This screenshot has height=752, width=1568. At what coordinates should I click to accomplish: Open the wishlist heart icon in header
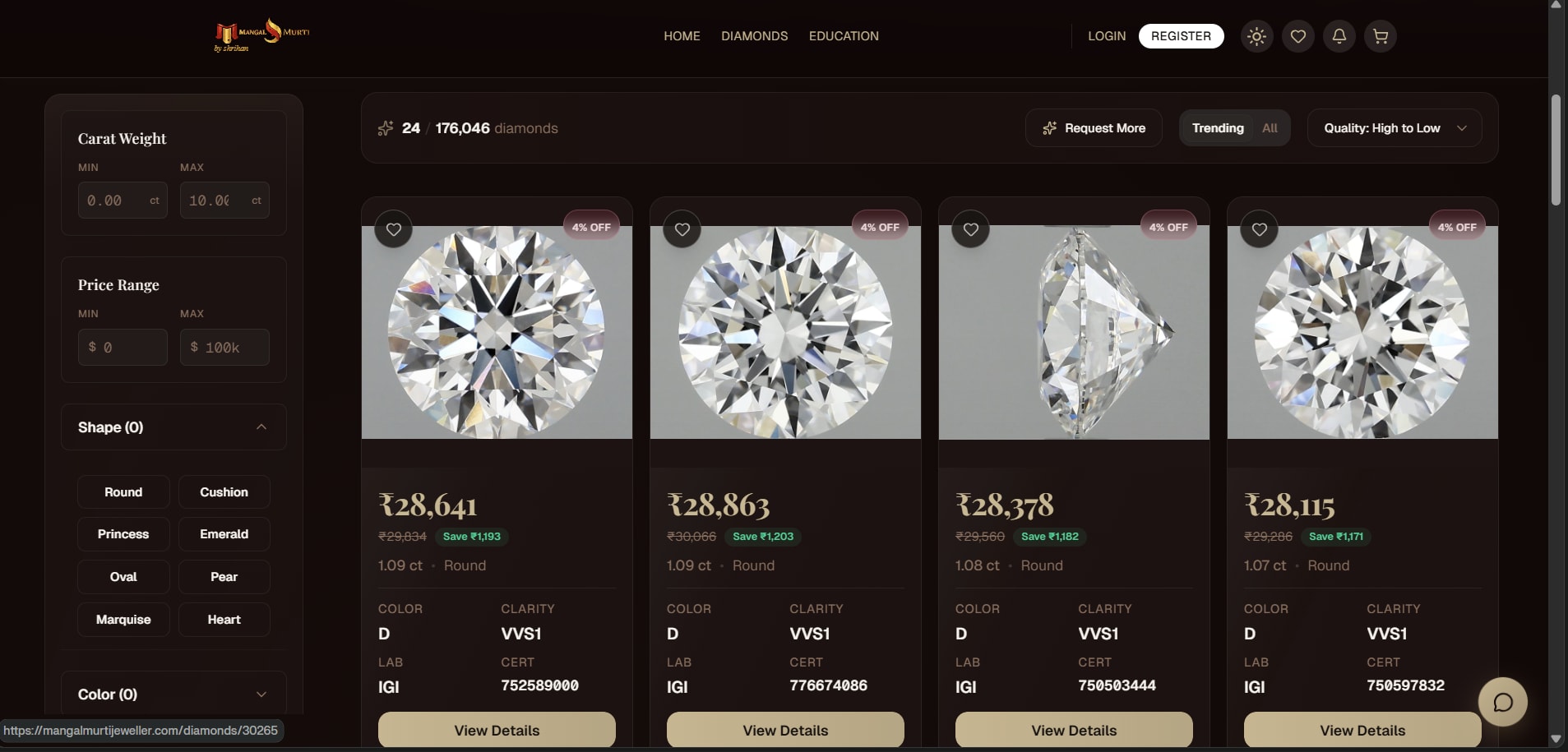pos(1297,36)
